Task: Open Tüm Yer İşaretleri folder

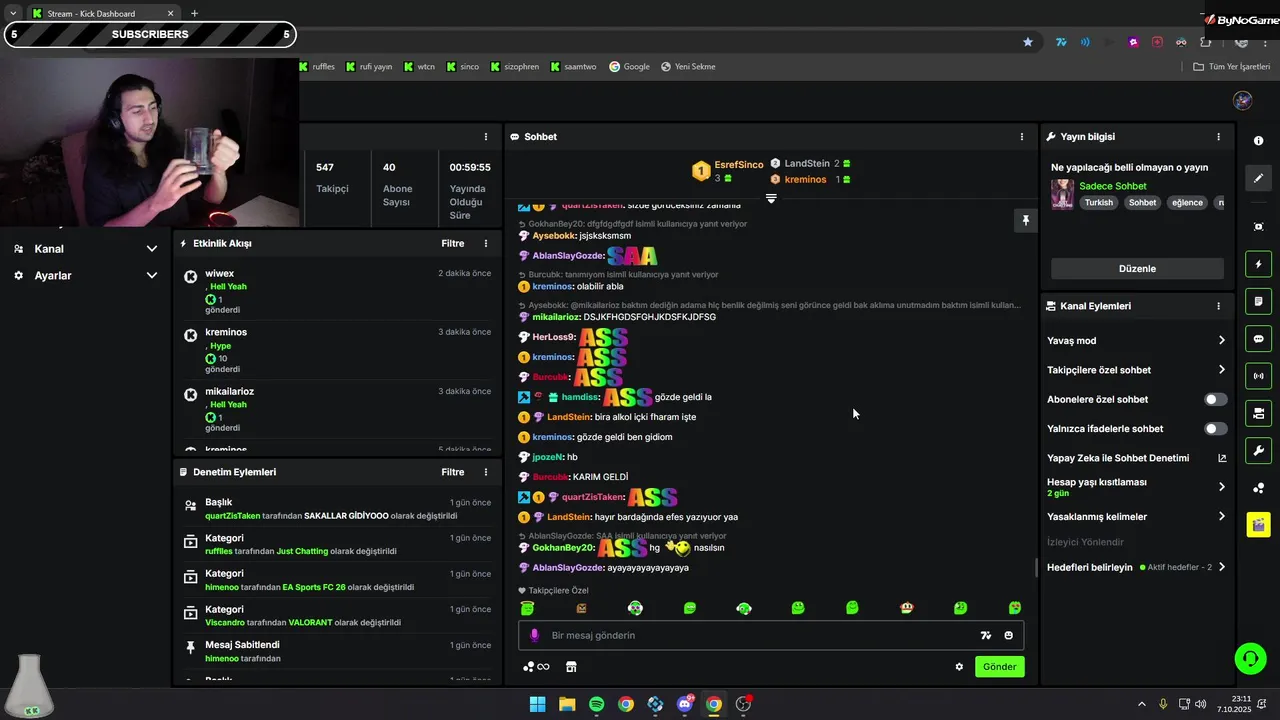Action: point(1232,67)
